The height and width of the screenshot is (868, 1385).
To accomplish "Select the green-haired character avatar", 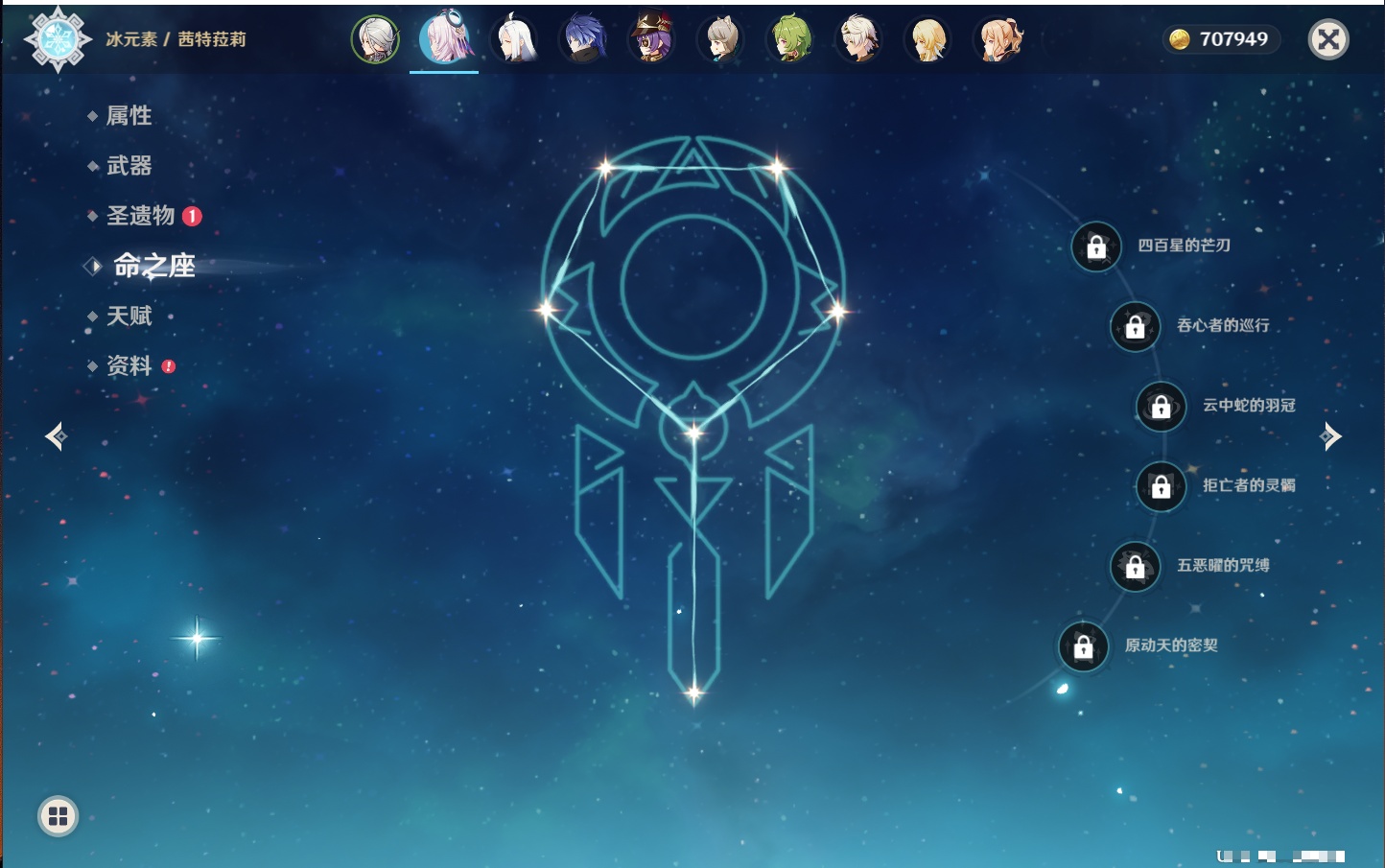I will click(x=790, y=39).
